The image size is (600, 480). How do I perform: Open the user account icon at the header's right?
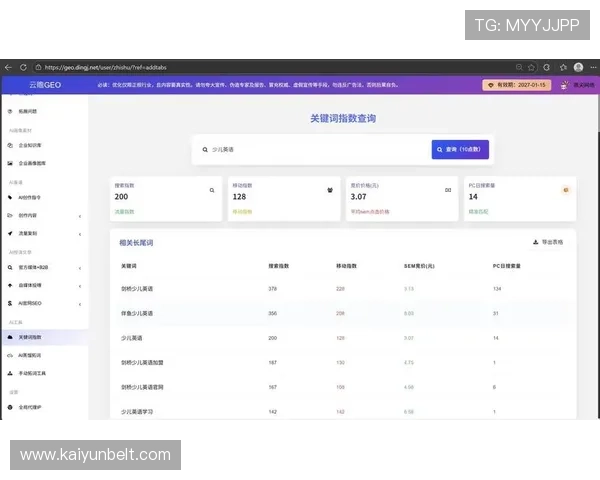564,85
